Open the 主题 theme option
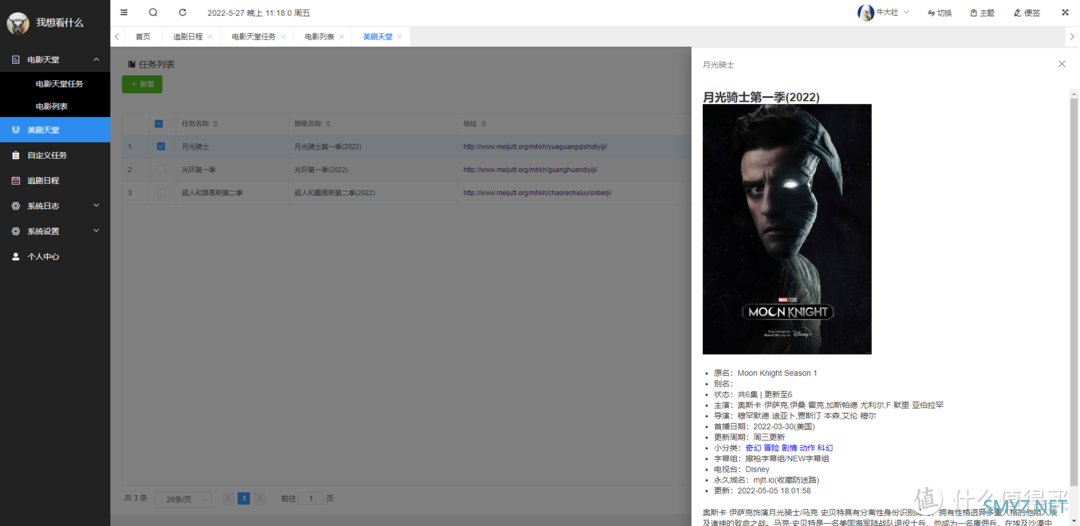1080x526 pixels. click(x=982, y=12)
